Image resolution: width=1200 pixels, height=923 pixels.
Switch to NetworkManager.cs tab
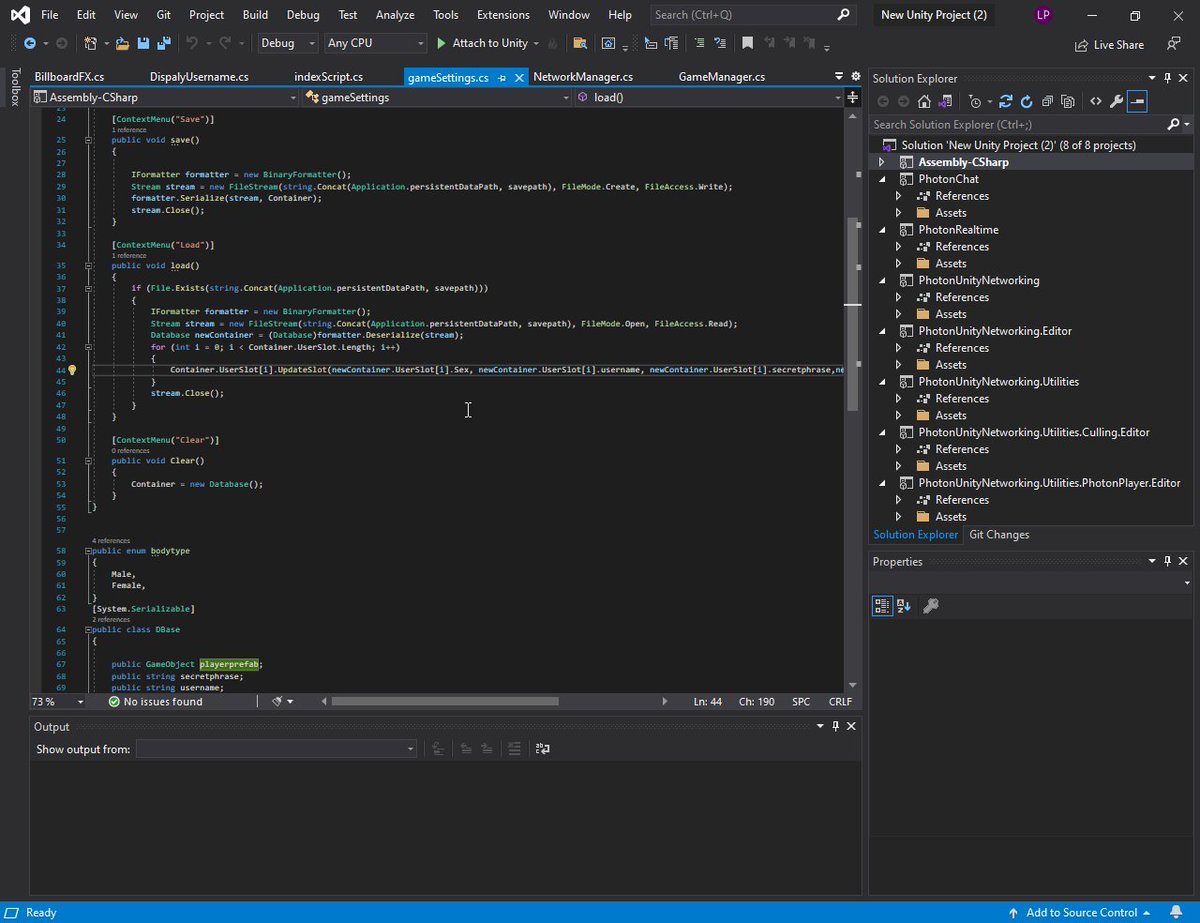pyautogui.click(x=583, y=77)
